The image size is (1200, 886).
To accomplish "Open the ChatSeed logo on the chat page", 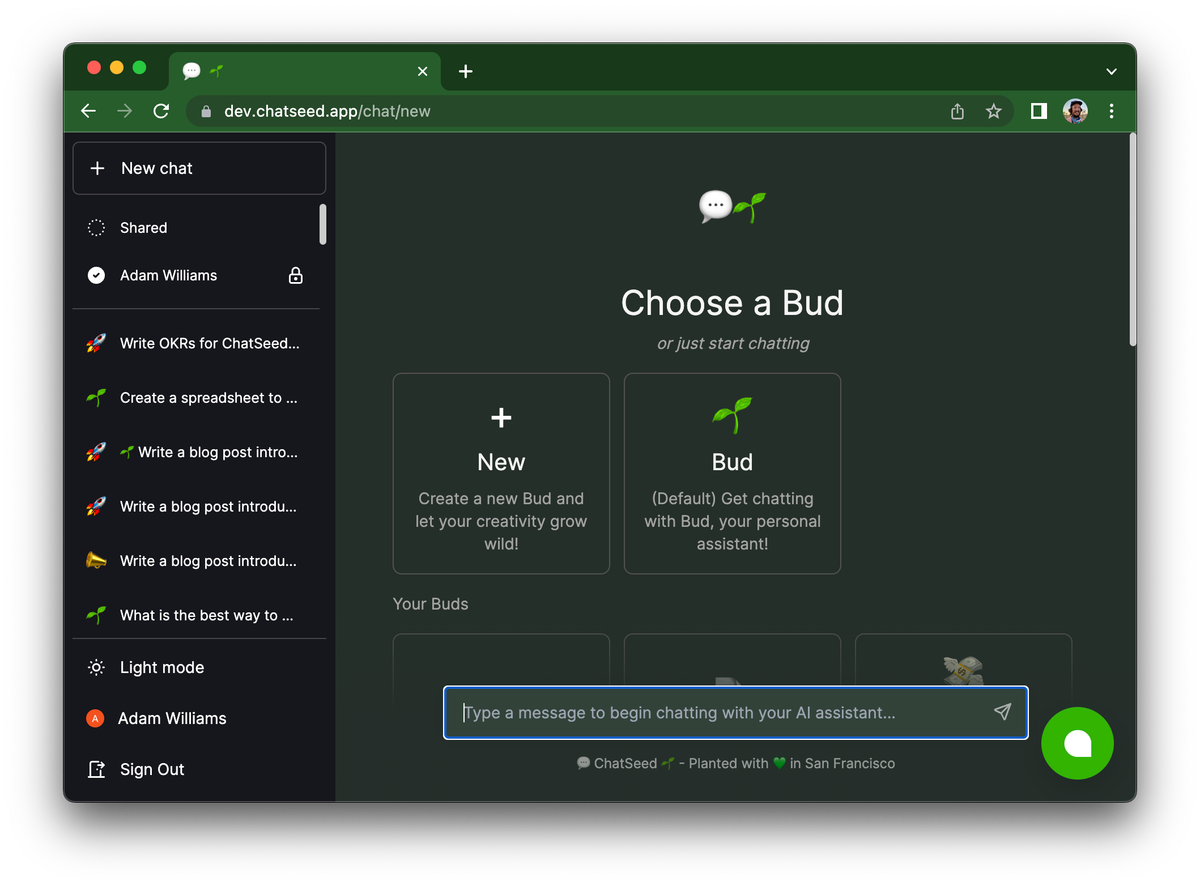I will pos(733,204).
